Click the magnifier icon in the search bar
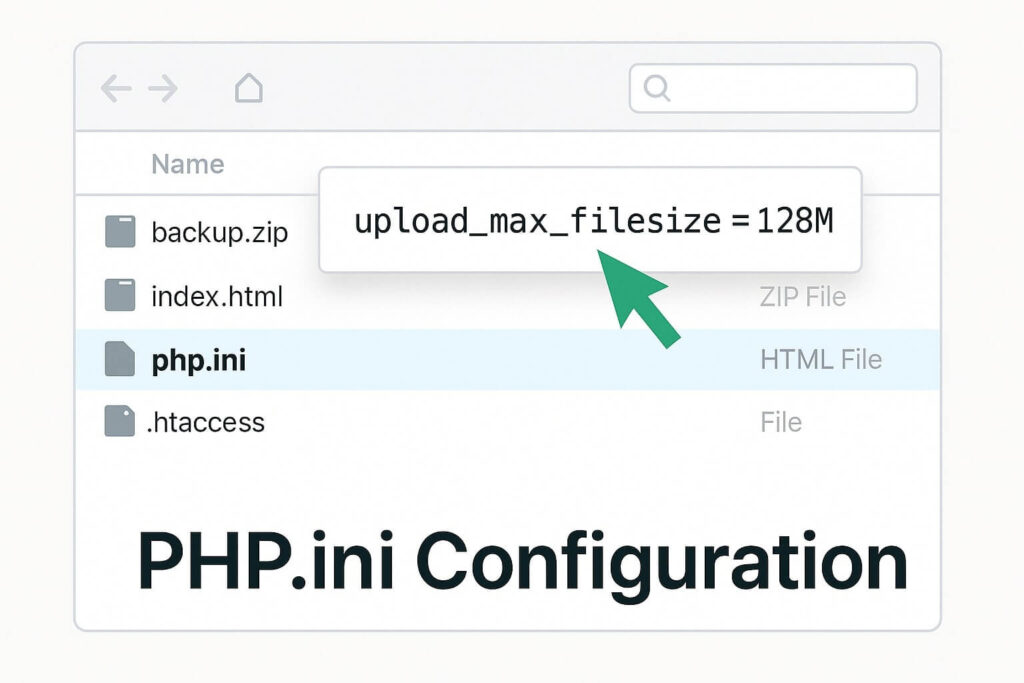Image resolution: width=1024 pixels, height=683 pixels. coord(657,89)
